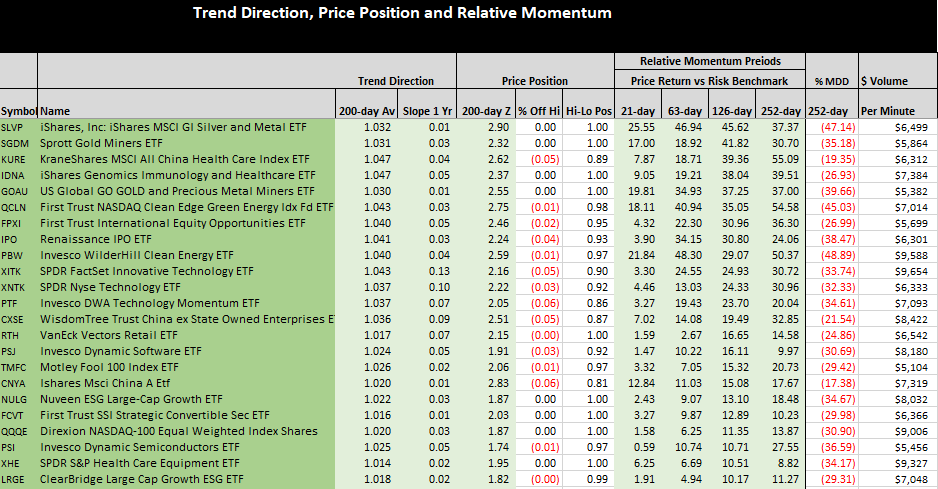Select the Name column header
The image size is (938, 489).
tap(56, 110)
